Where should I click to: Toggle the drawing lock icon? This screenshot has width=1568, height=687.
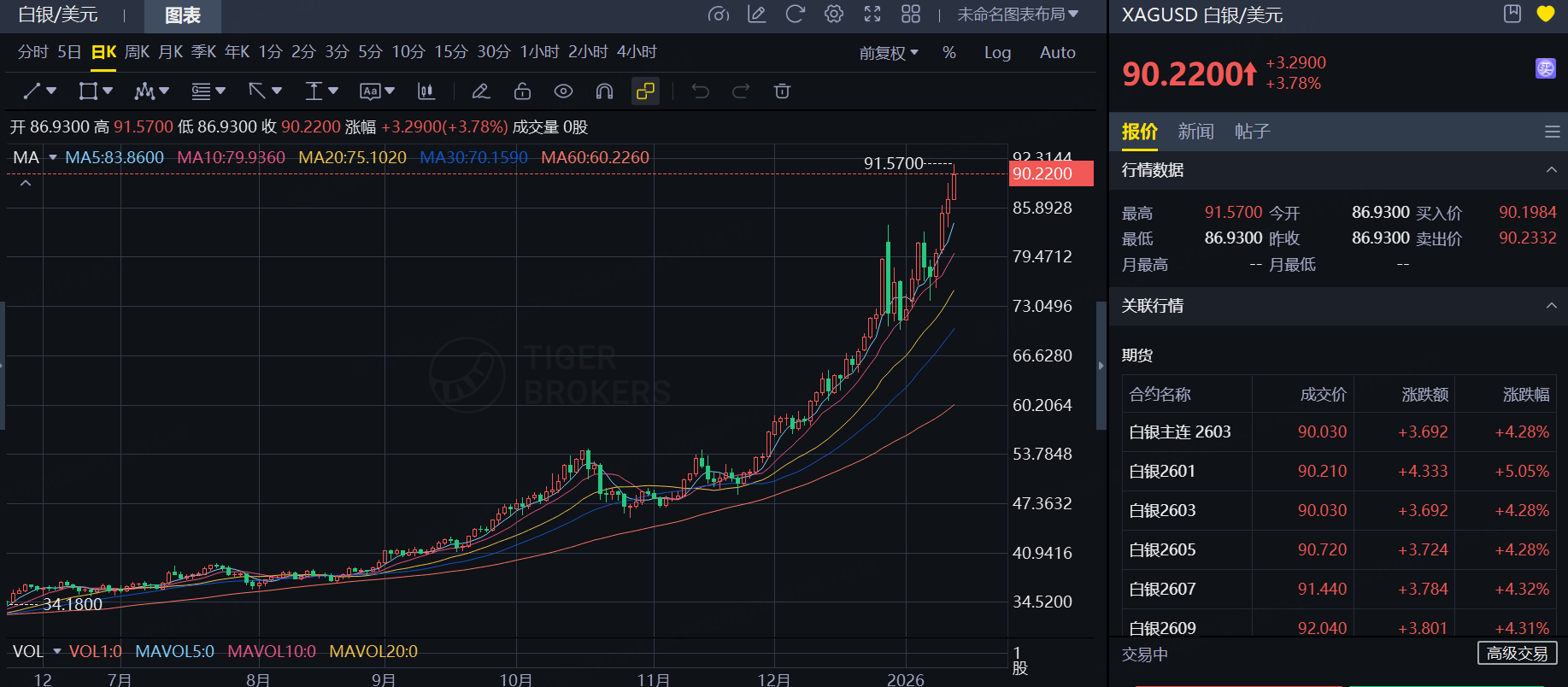(x=522, y=91)
